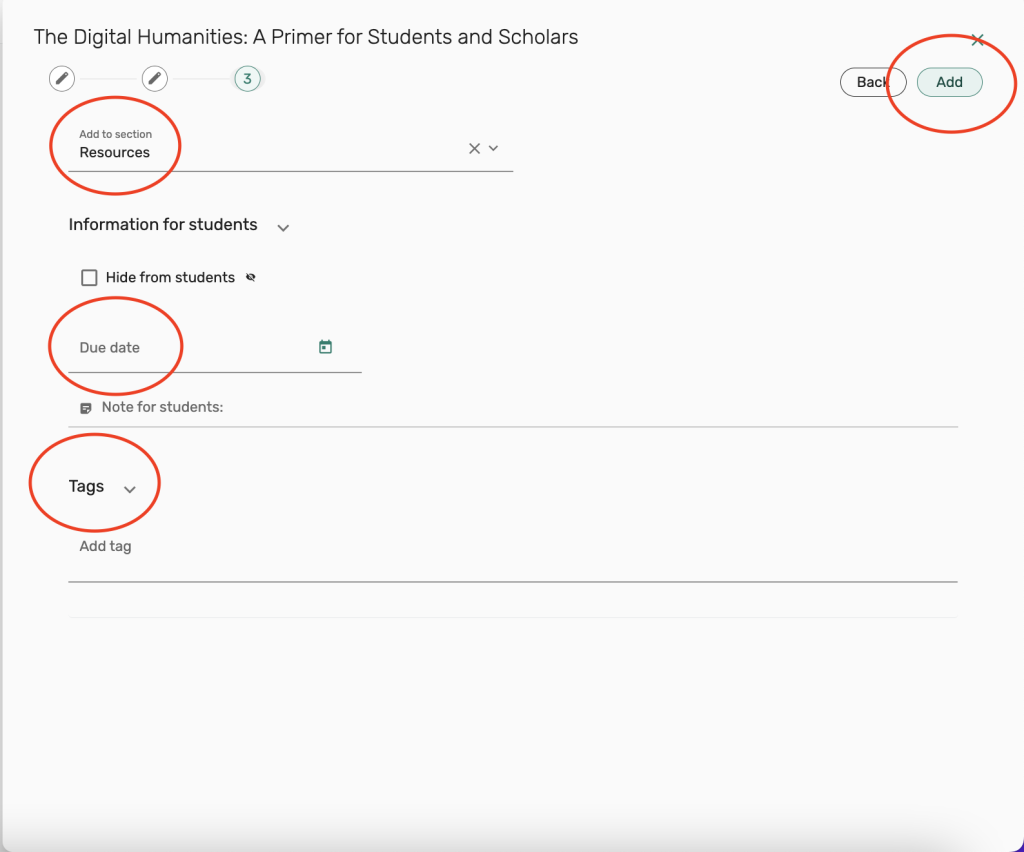Viewport: 1024px width, 852px height.
Task: Enable the Hide from students checkbox
Action: [89, 278]
